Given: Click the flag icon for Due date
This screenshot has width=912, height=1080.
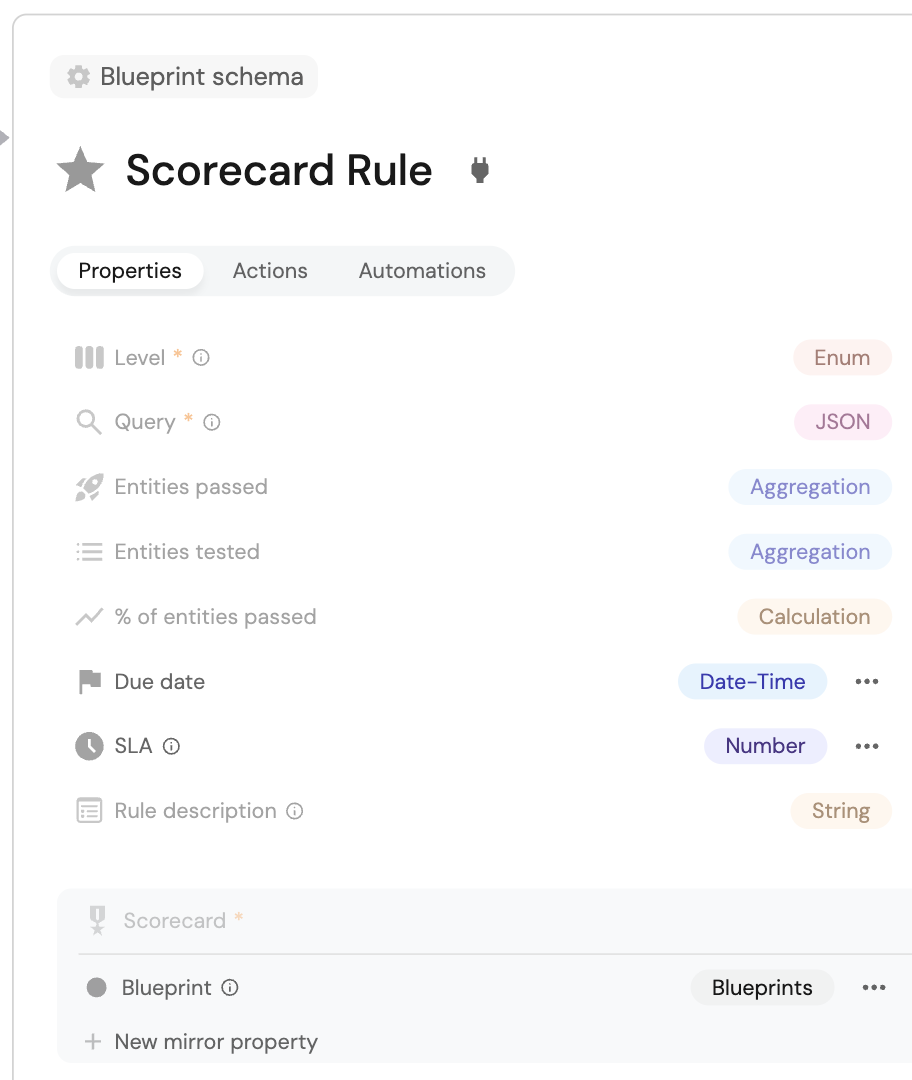Looking at the screenshot, I should [x=90, y=682].
